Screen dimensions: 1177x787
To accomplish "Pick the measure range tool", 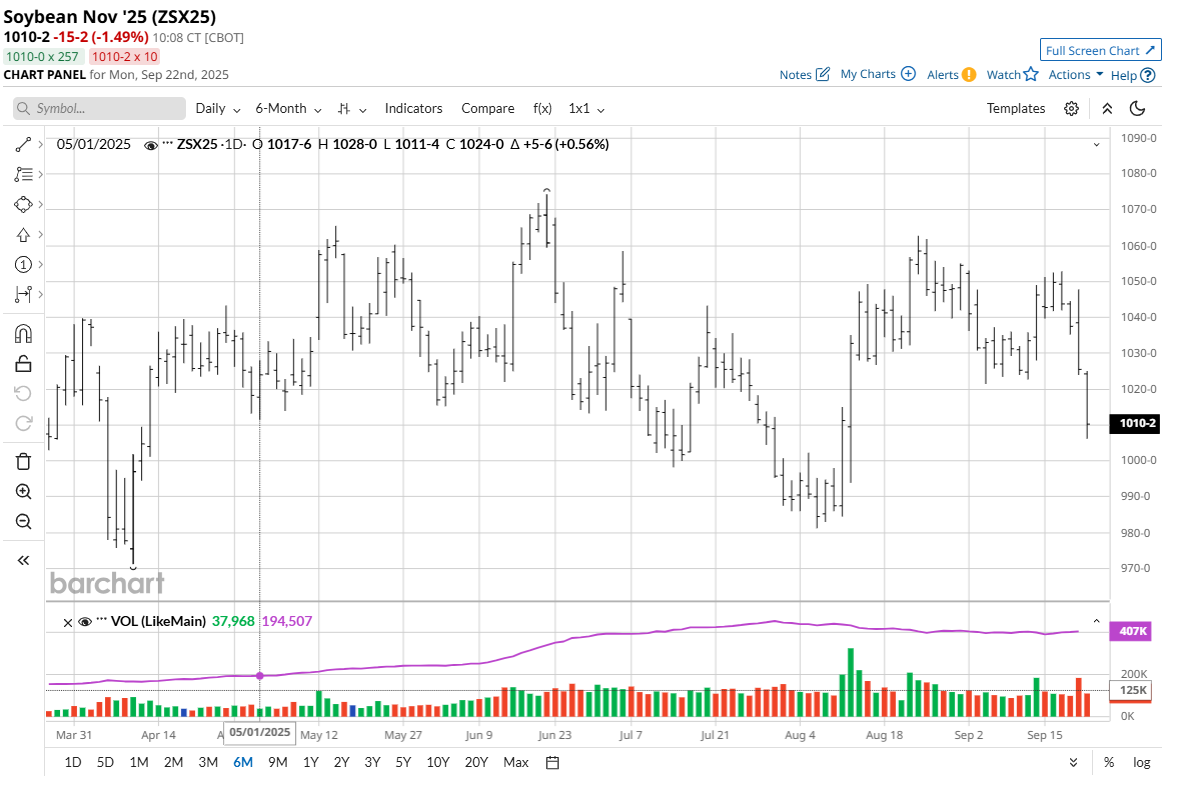I will 23,294.
